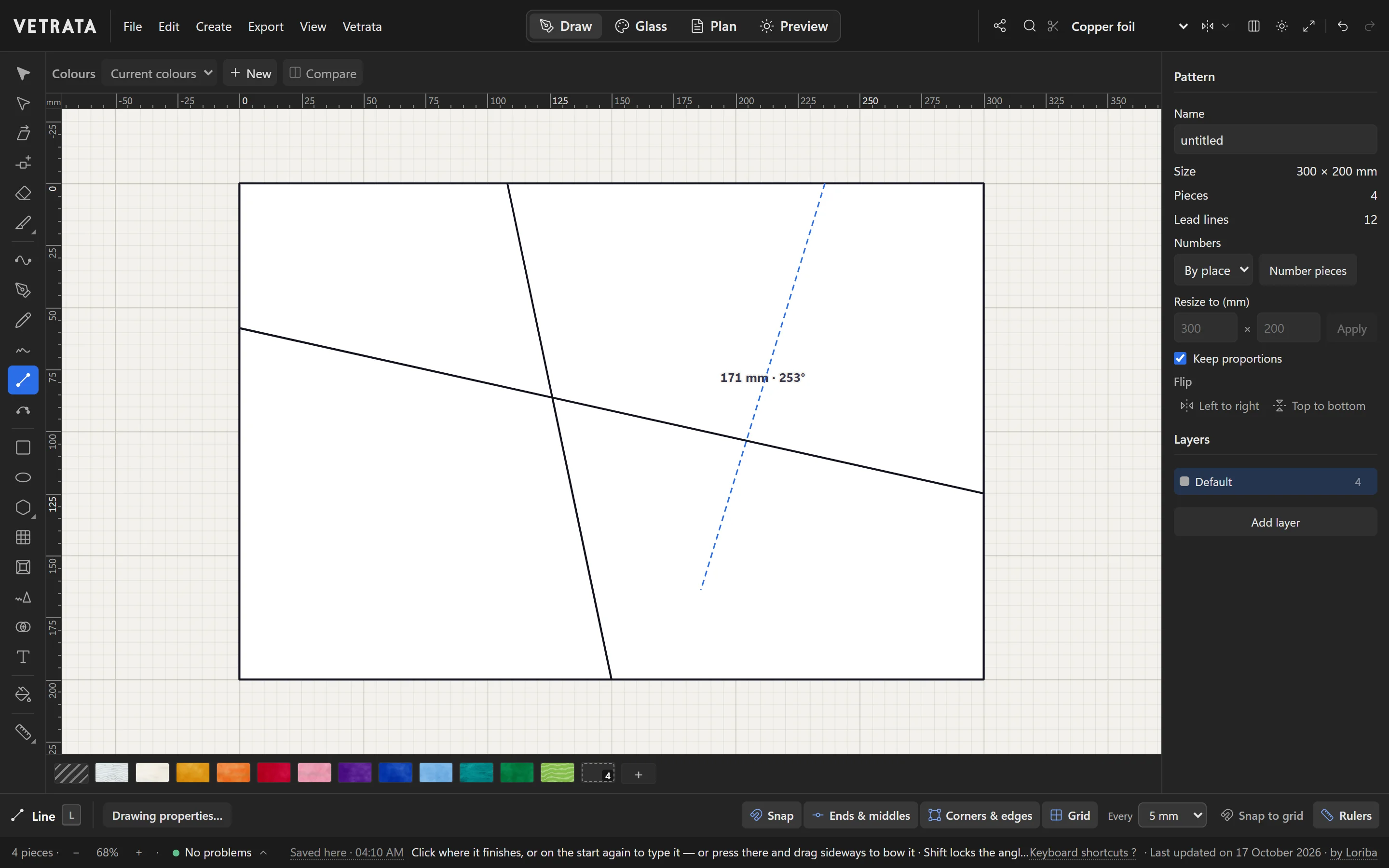The width and height of the screenshot is (1389, 868).
Task: Open the Current colours dropdown
Action: [x=160, y=73]
